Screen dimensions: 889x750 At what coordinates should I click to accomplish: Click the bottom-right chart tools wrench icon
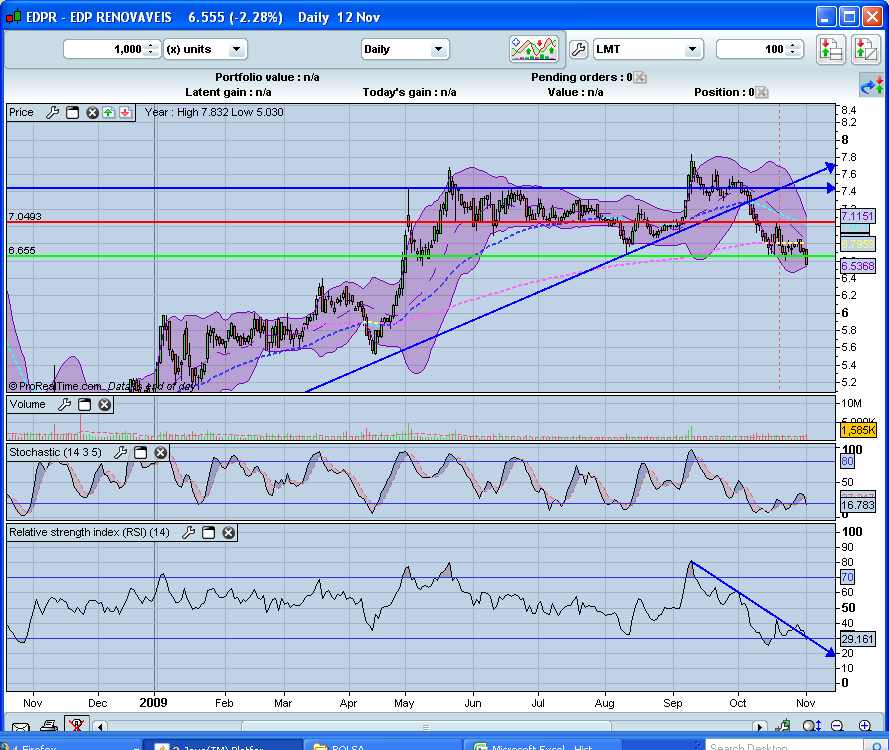784,726
